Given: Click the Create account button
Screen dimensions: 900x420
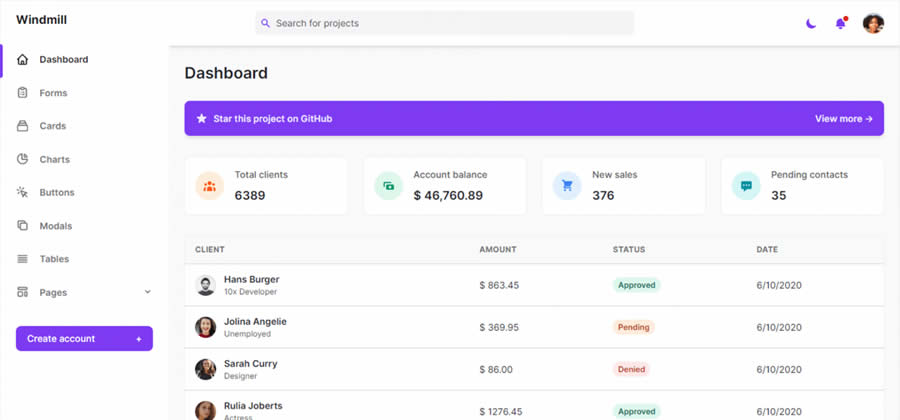Looking at the screenshot, I should (x=84, y=338).
